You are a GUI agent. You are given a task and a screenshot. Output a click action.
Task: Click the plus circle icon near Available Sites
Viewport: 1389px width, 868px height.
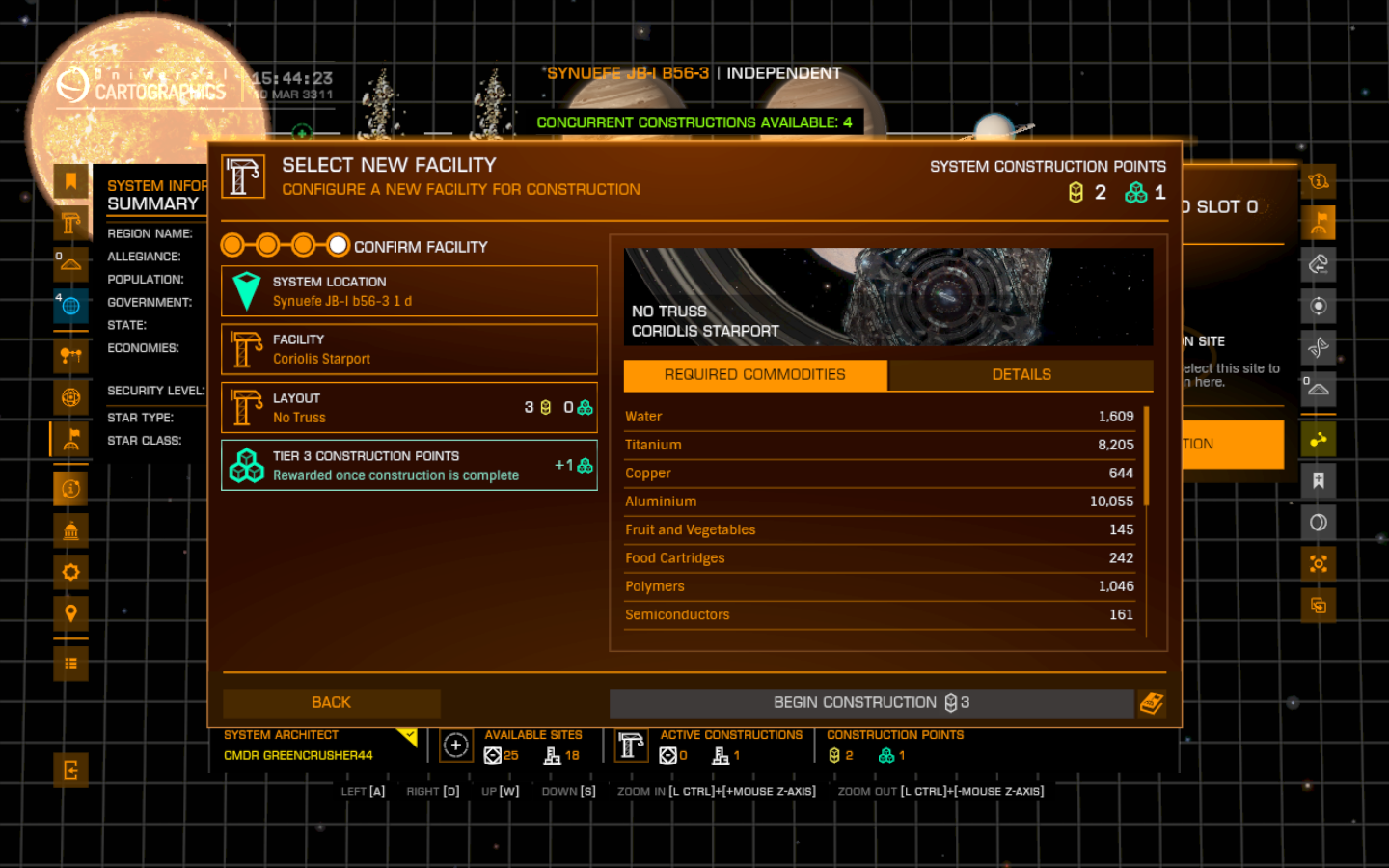pyautogui.click(x=456, y=746)
